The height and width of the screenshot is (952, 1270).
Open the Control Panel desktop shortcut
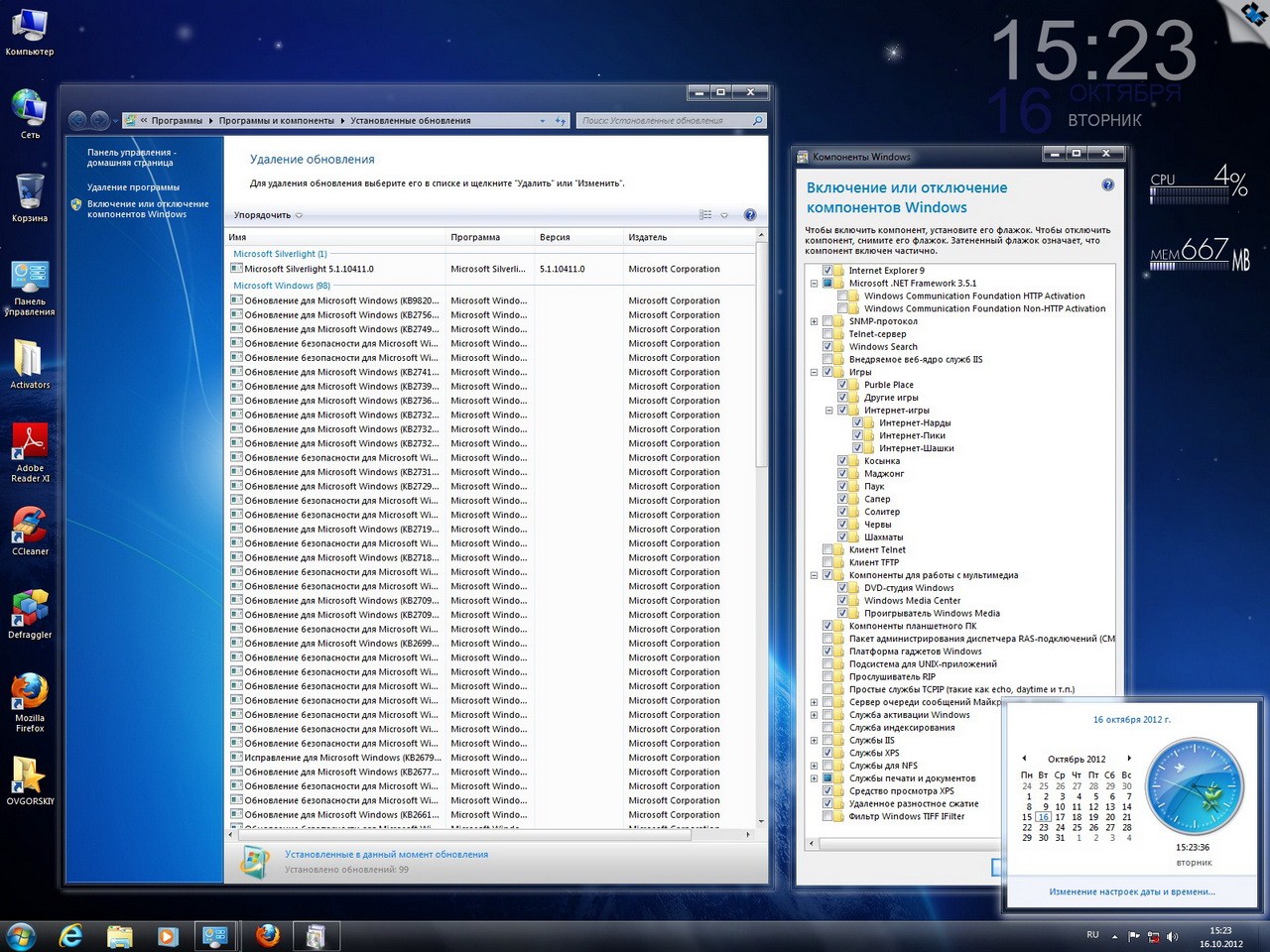coord(30,288)
